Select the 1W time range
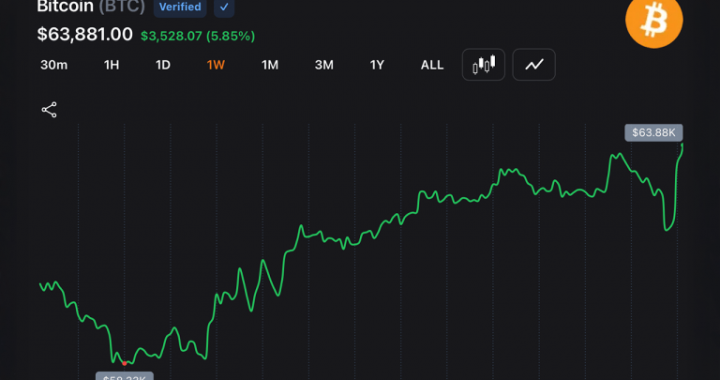720x380 pixels. [216, 65]
